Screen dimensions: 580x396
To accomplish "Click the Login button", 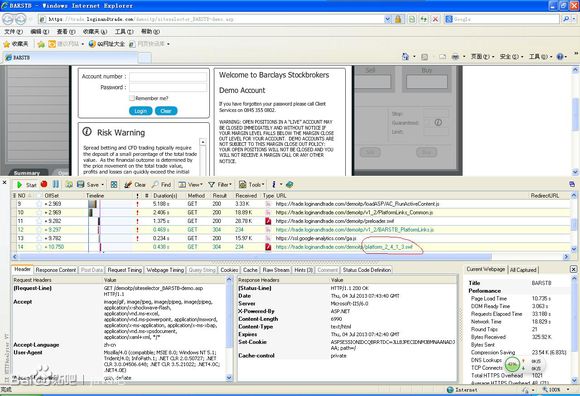I will coord(141,111).
